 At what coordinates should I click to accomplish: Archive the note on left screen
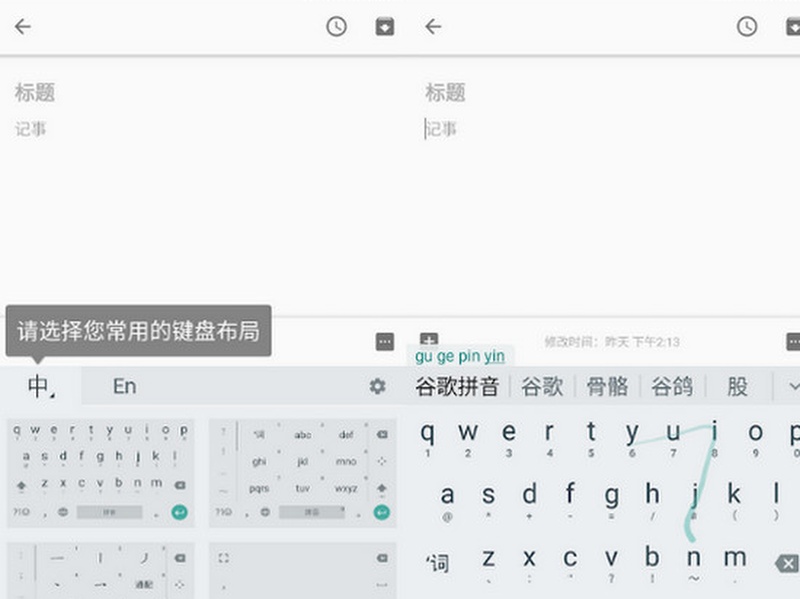385,27
